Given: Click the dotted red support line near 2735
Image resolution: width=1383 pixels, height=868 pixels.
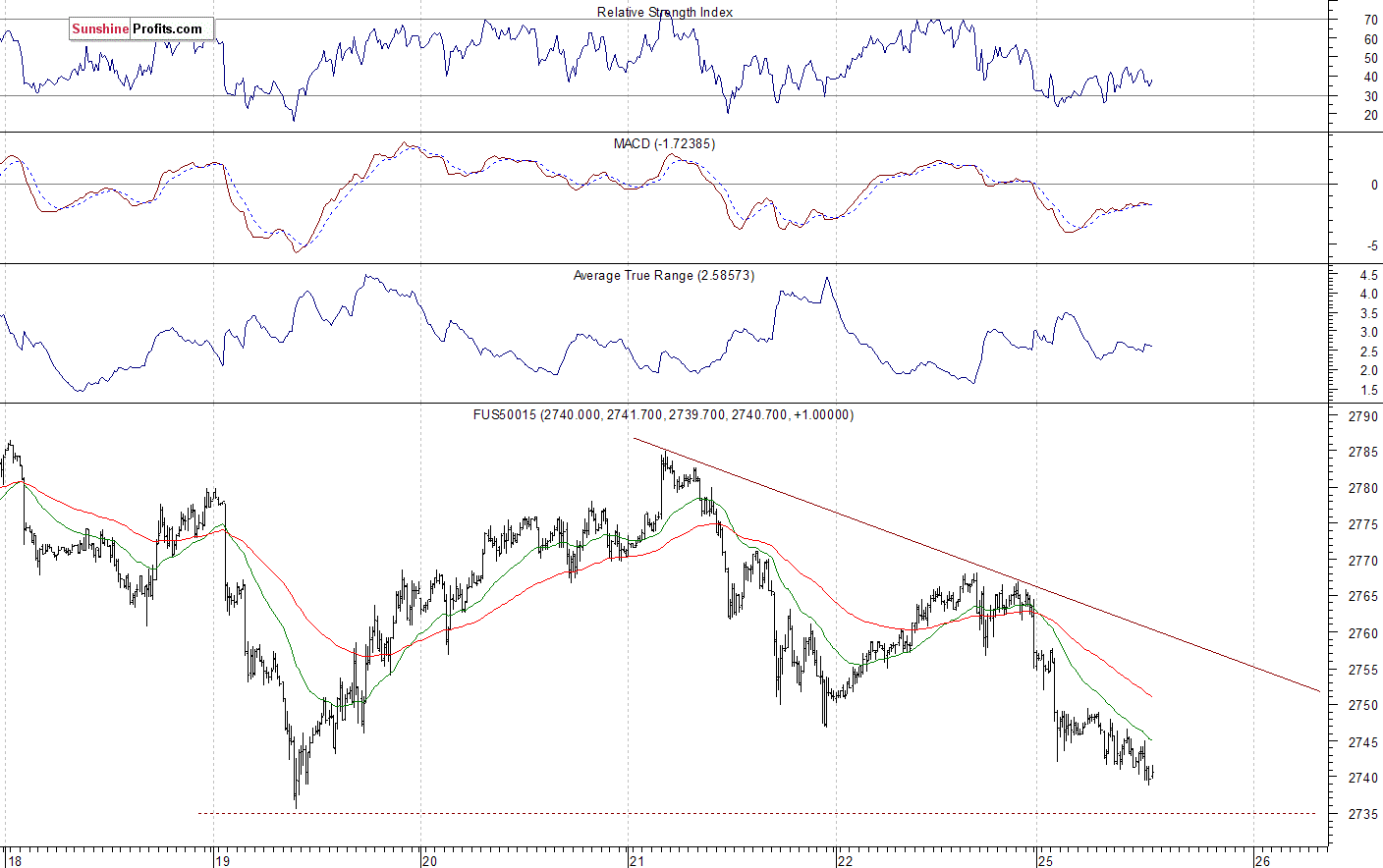Looking at the screenshot, I should tap(756, 813).
